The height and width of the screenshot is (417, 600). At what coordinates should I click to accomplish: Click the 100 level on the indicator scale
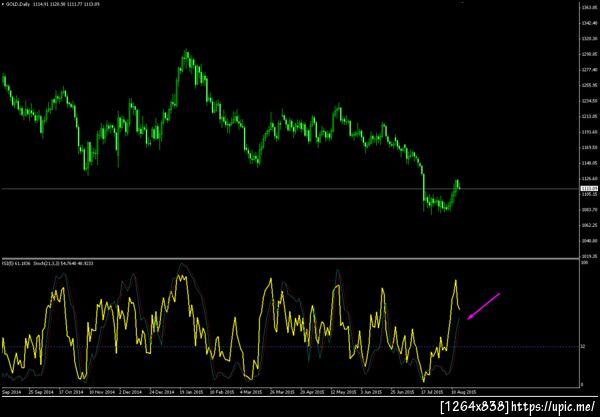pyautogui.click(x=584, y=263)
